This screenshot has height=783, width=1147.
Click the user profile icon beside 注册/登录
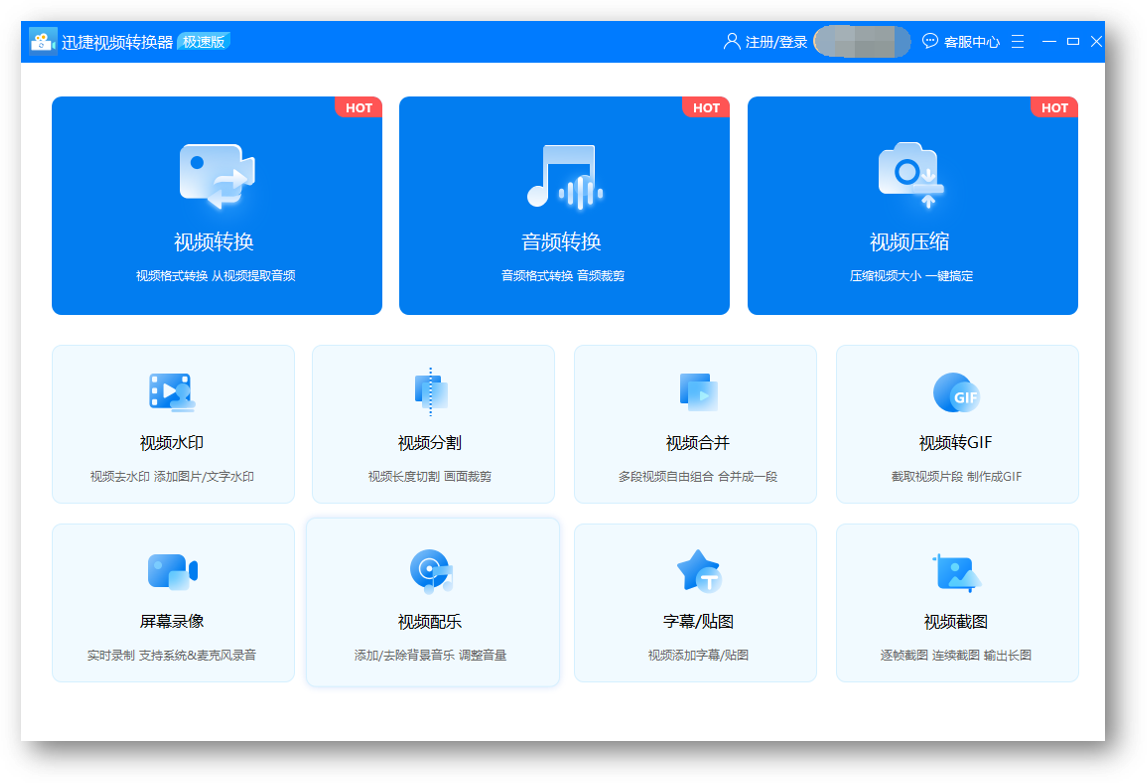tap(732, 41)
